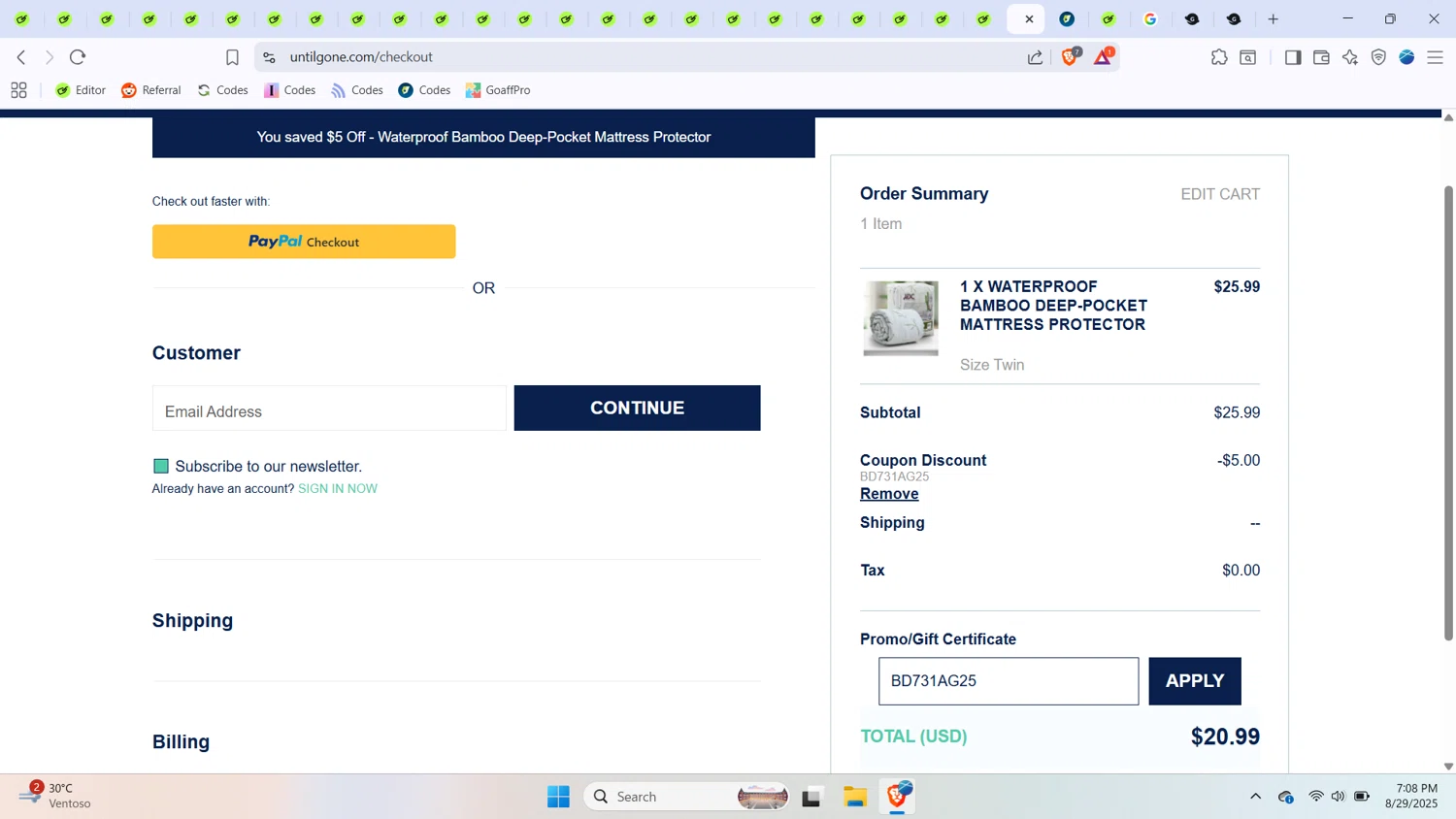Open the browser profile avatar

click(x=1406, y=57)
